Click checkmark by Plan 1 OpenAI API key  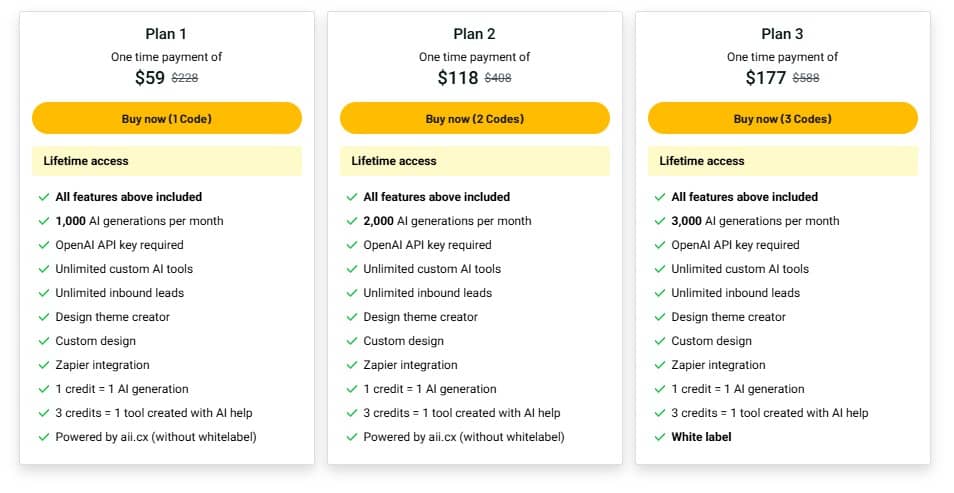[x=44, y=245]
